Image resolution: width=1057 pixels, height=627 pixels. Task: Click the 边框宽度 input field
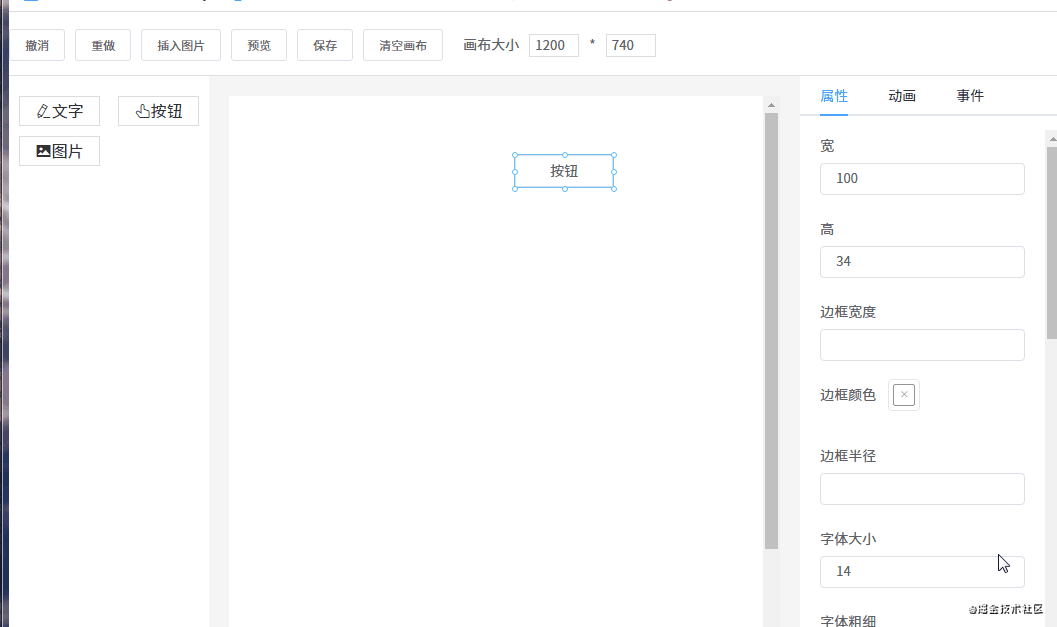(x=922, y=345)
